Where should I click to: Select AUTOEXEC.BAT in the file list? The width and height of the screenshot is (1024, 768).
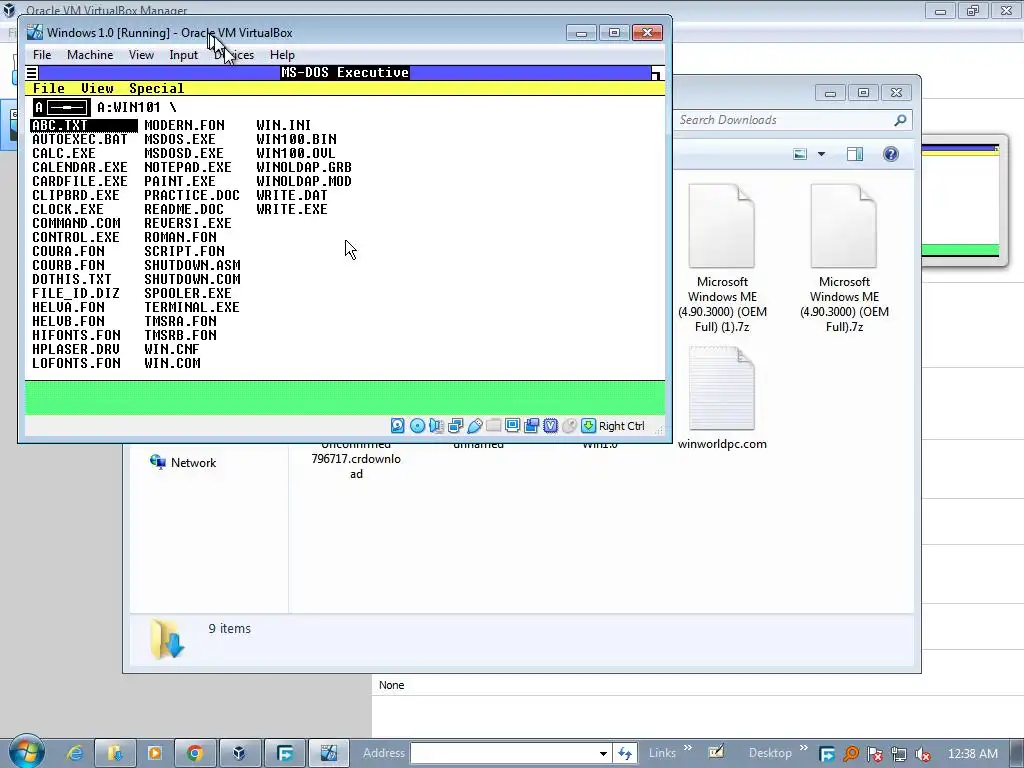point(80,140)
